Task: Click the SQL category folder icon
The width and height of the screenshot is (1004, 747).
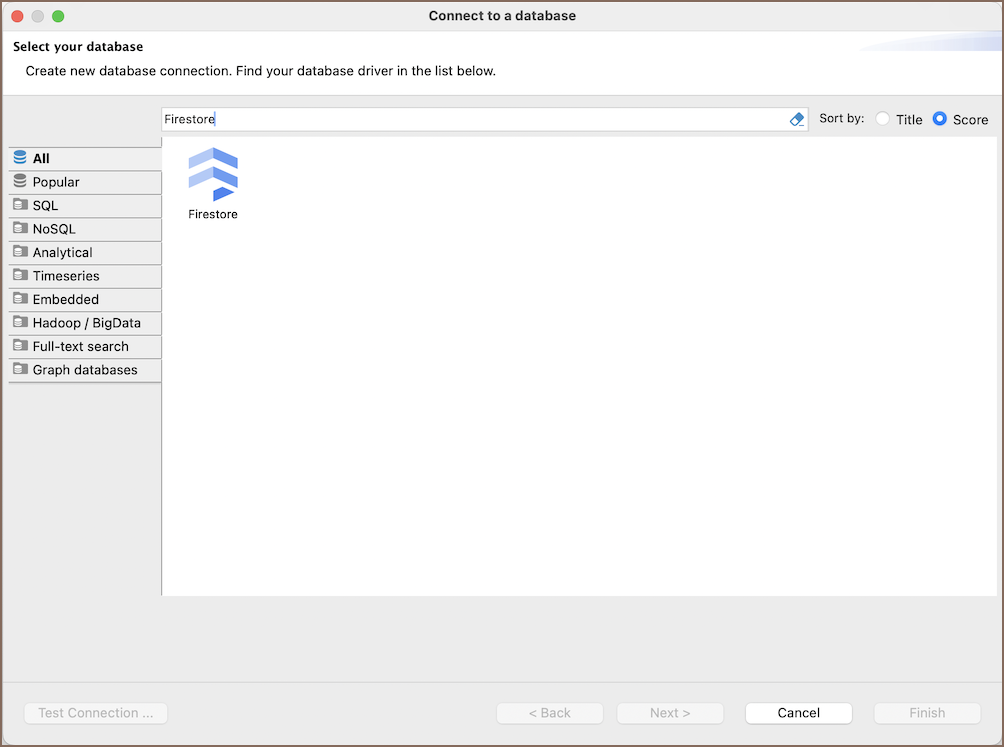Action: point(20,205)
